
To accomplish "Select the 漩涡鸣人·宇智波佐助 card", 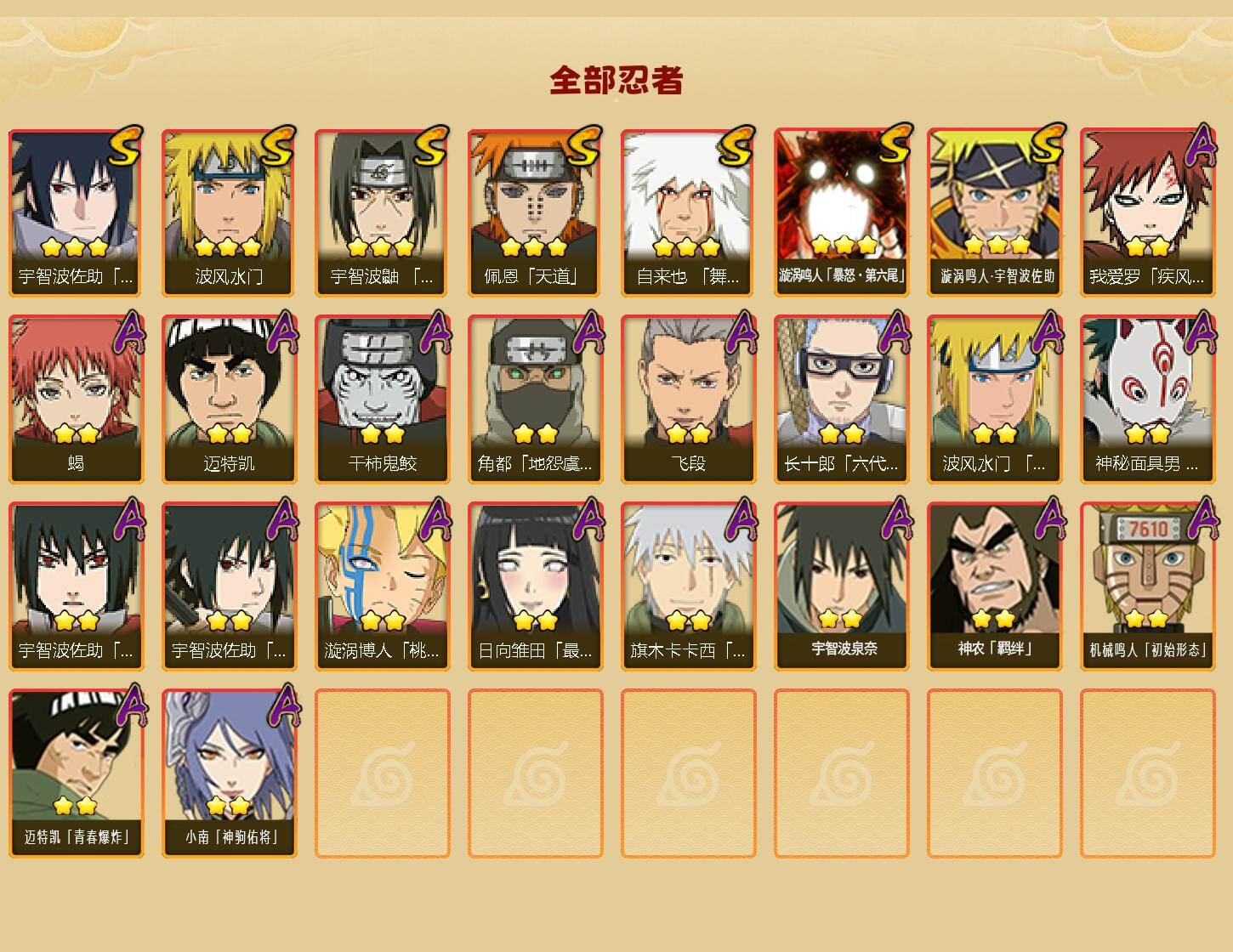I will pos(995,212).
